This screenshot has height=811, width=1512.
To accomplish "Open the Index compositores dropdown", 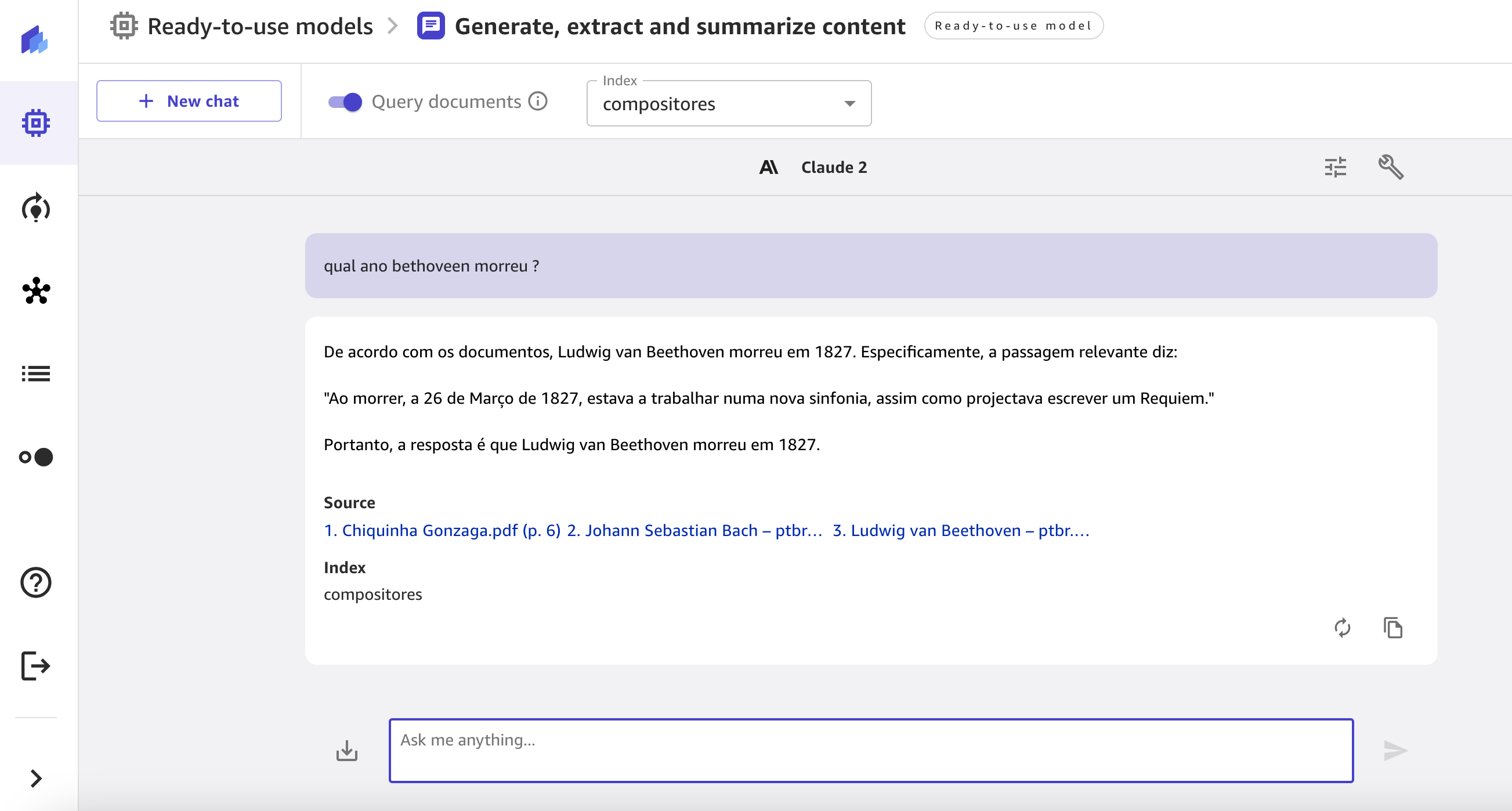I will tap(728, 104).
